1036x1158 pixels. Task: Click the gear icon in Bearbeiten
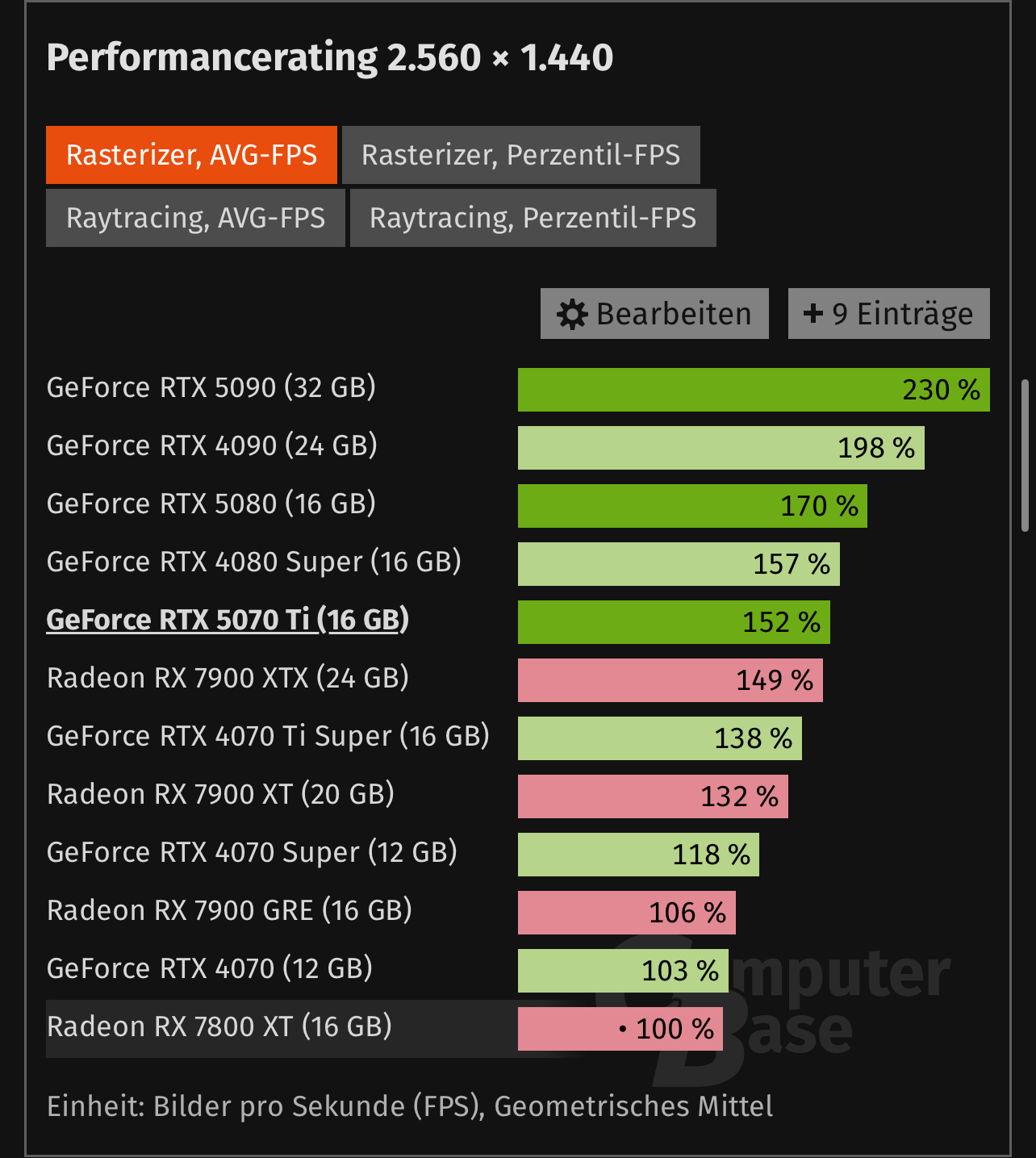(572, 314)
